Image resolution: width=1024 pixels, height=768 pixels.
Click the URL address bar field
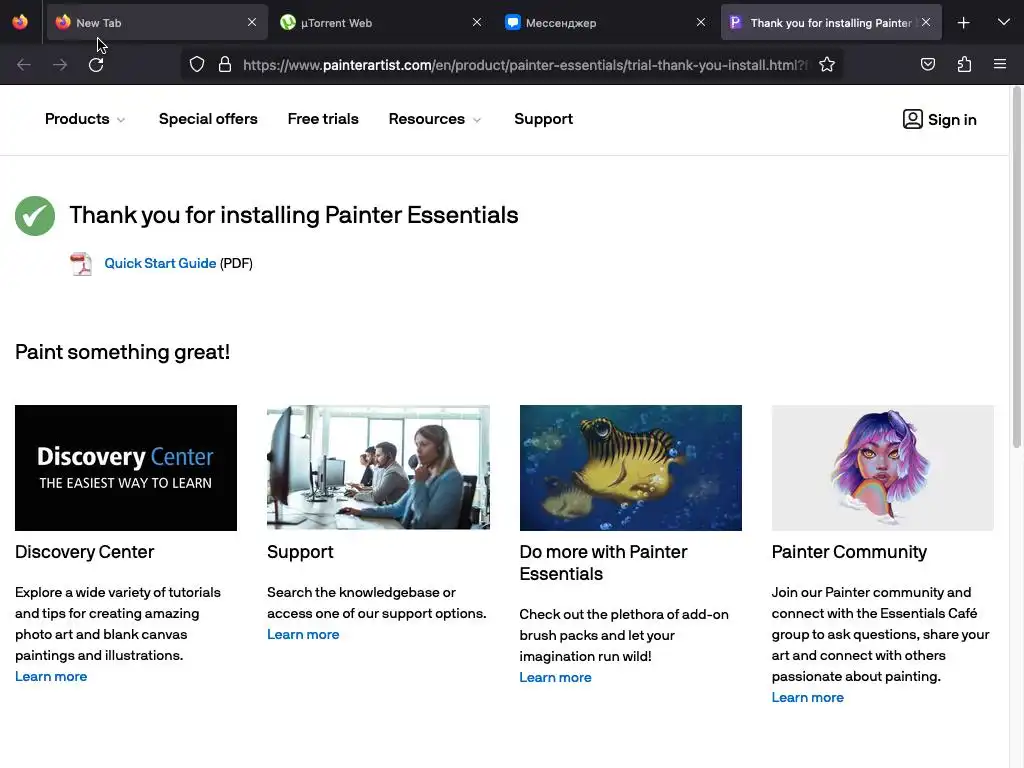tap(520, 65)
